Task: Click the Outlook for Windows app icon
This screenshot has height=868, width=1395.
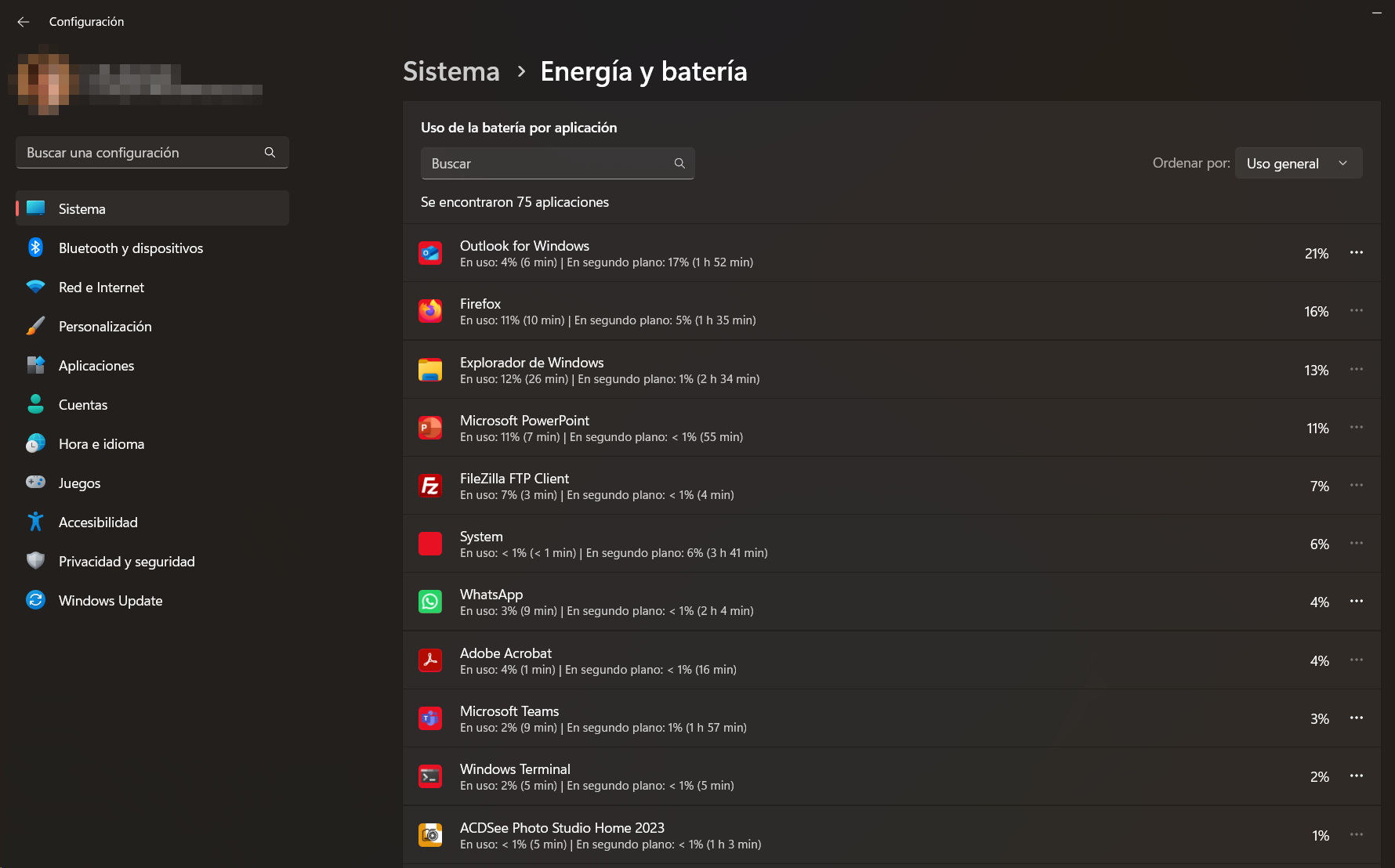Action: click(x=430, y=253)
